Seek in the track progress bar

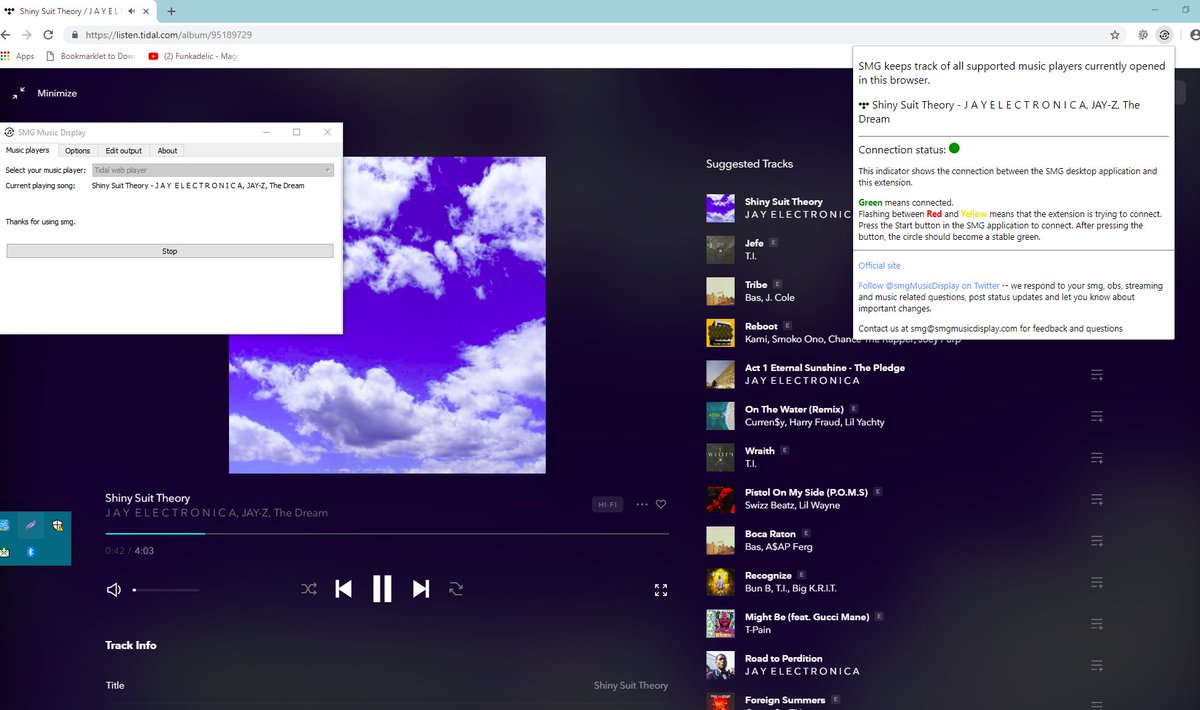387,534
